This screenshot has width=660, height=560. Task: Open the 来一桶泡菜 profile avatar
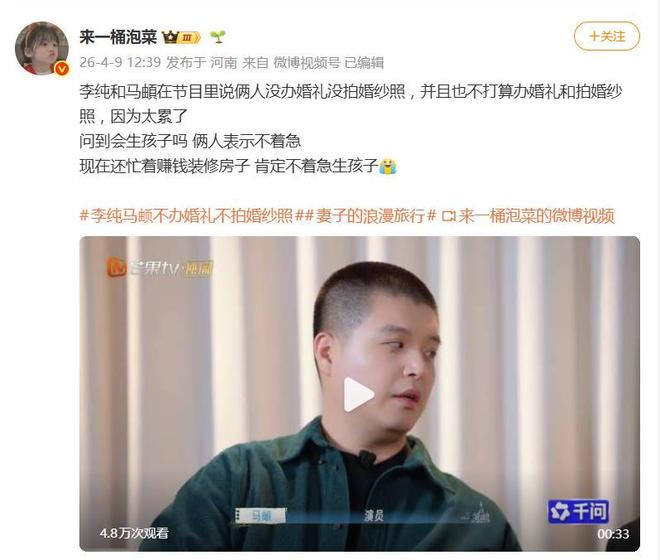42,48
